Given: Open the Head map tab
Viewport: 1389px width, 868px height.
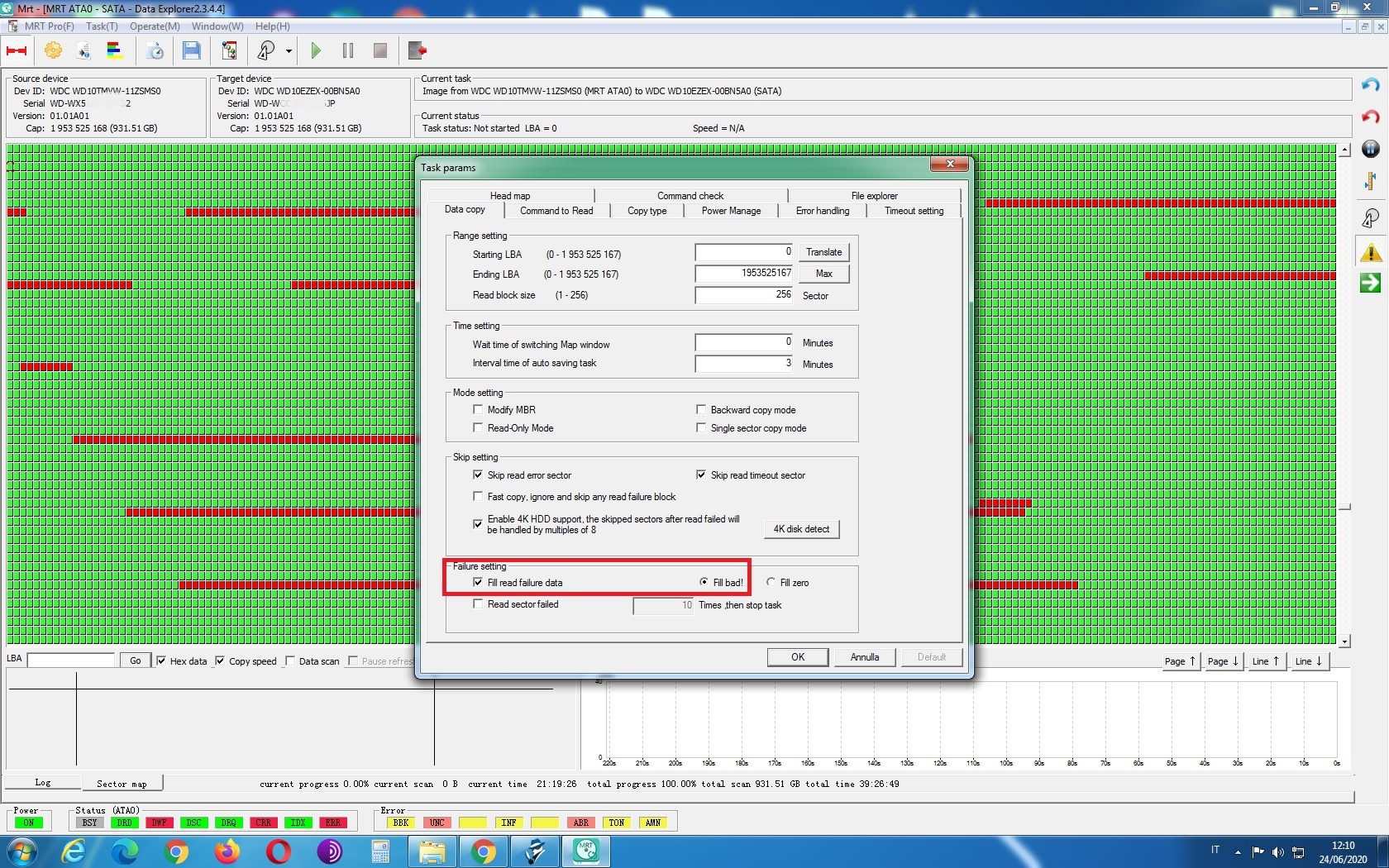Looking at the screenshot, I should click(510, 196).
